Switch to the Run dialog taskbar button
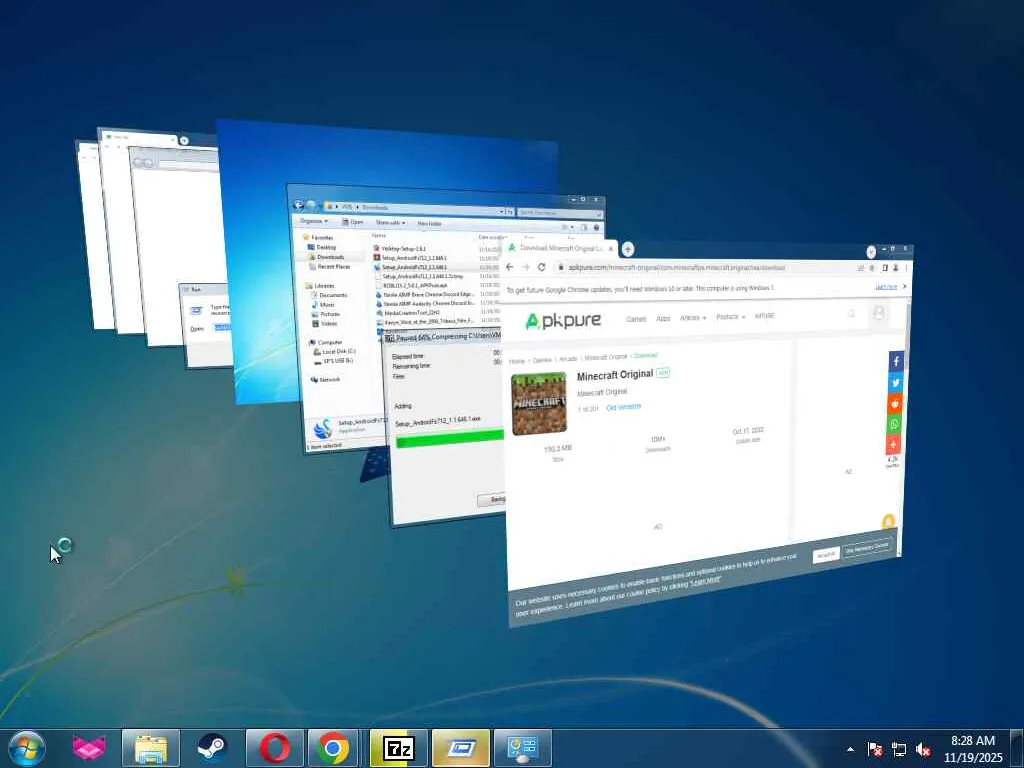The width and height of the screenshot is (1024, 768). tap(460, 748)
